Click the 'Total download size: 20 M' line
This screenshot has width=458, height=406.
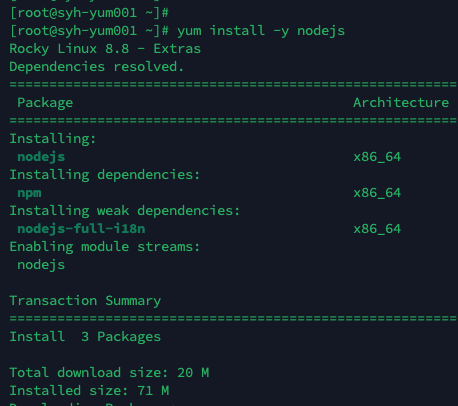109,373
